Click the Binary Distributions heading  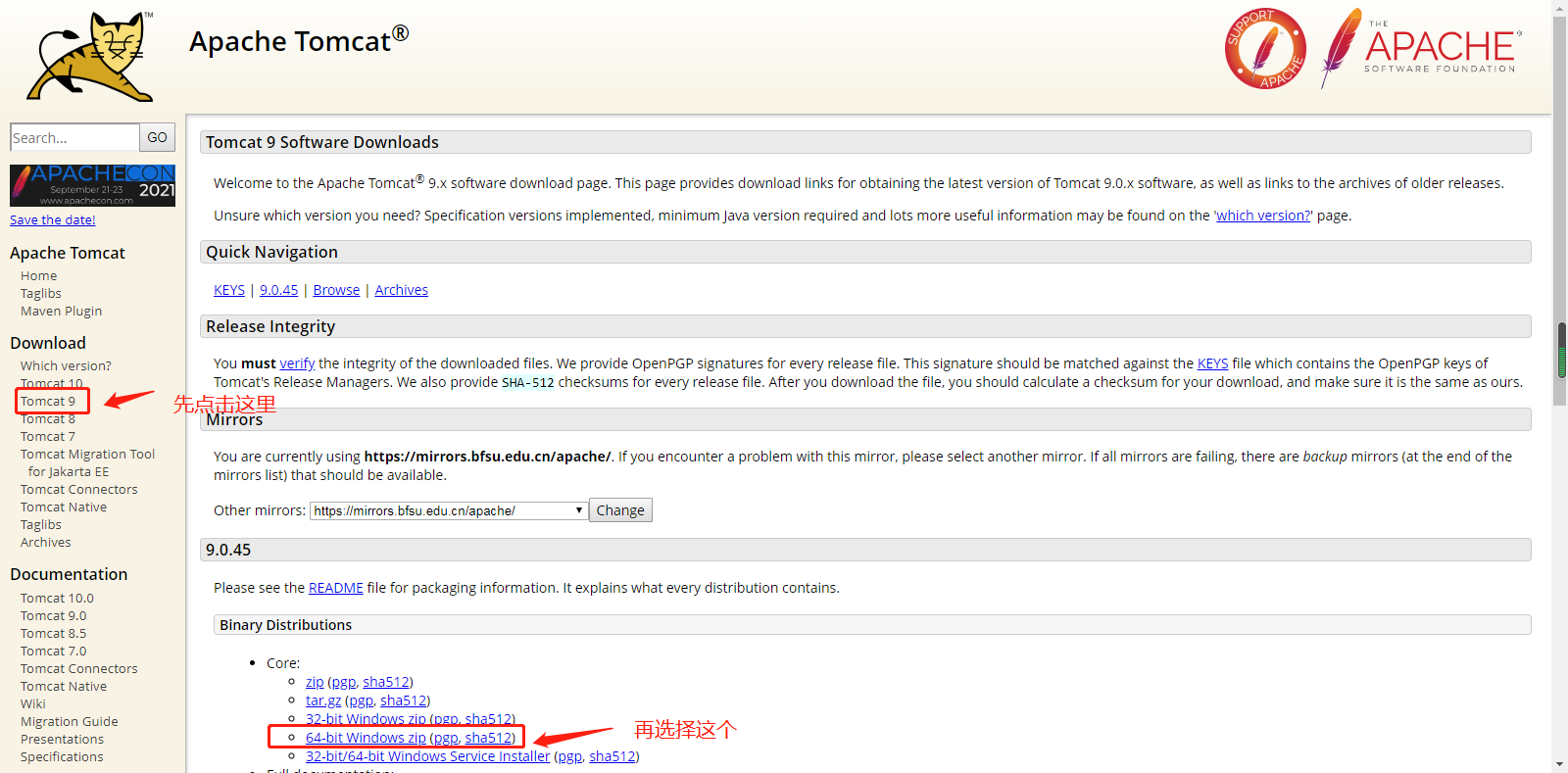point(286,625)
